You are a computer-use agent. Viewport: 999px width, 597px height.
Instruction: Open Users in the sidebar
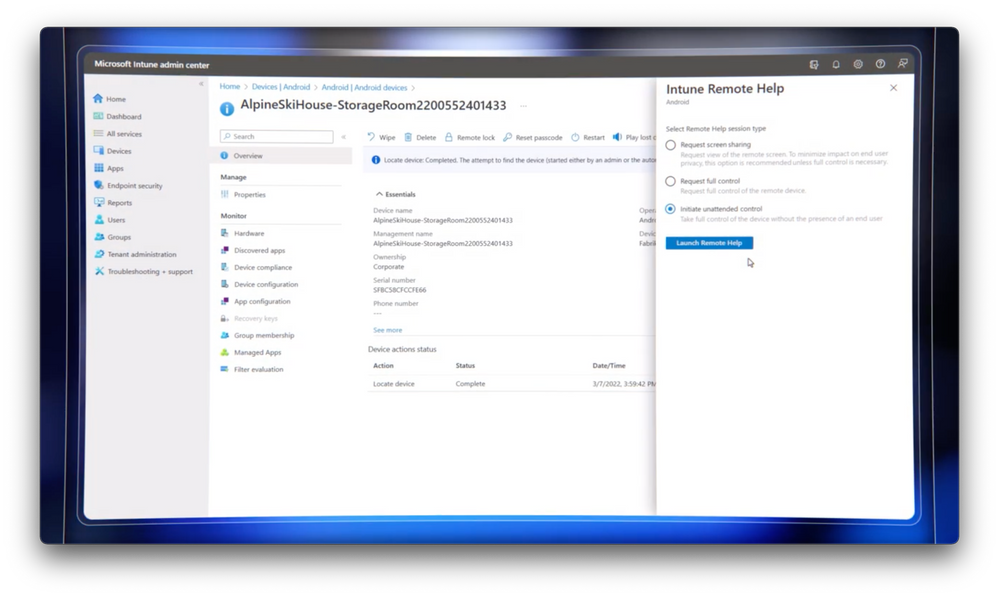(110, 220)
